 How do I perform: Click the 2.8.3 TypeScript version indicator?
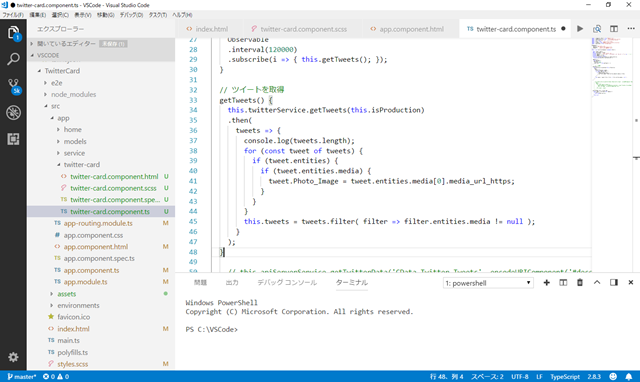click(594, 376)
